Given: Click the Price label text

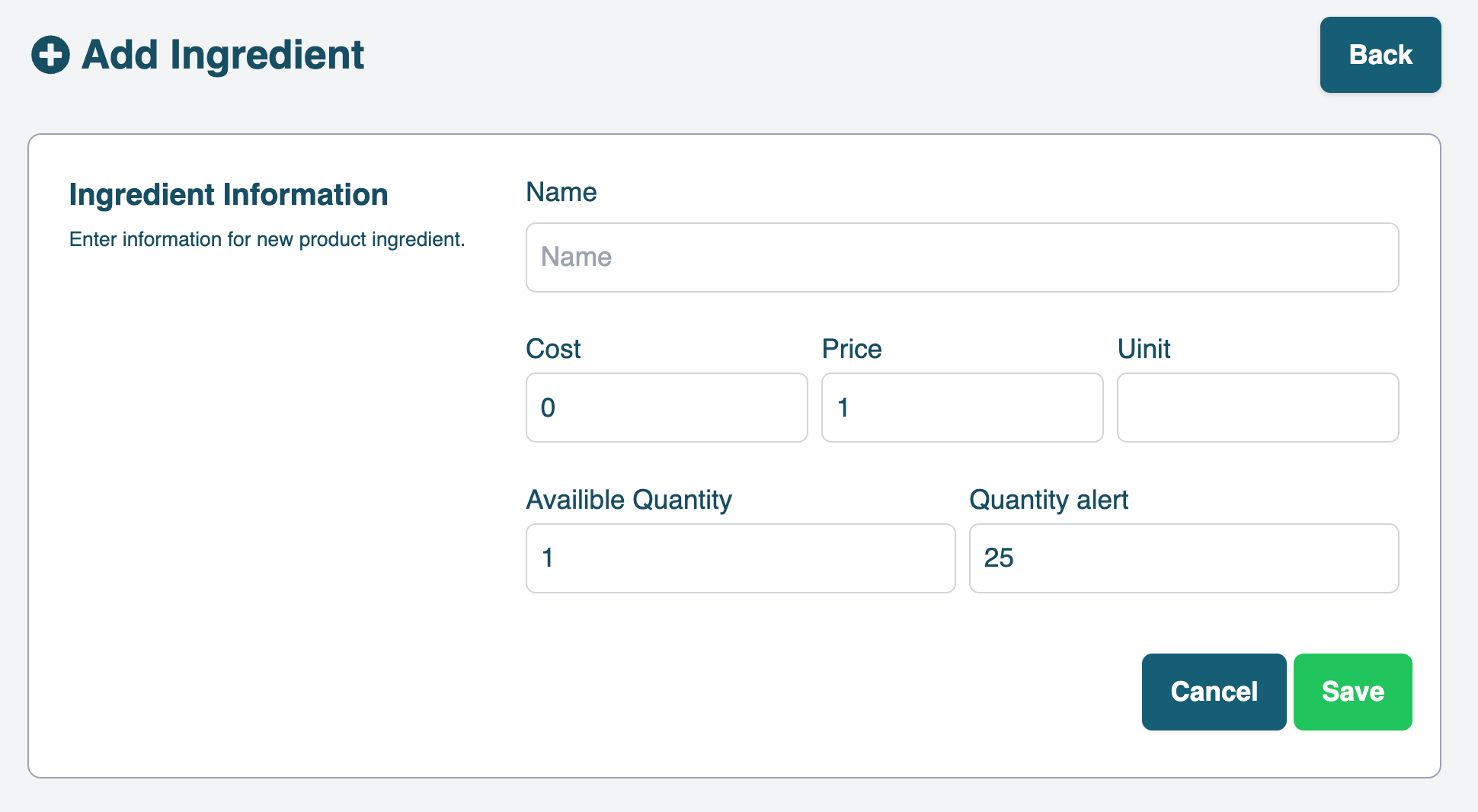Looking at the screenshot, I should (x=851, y=349).
